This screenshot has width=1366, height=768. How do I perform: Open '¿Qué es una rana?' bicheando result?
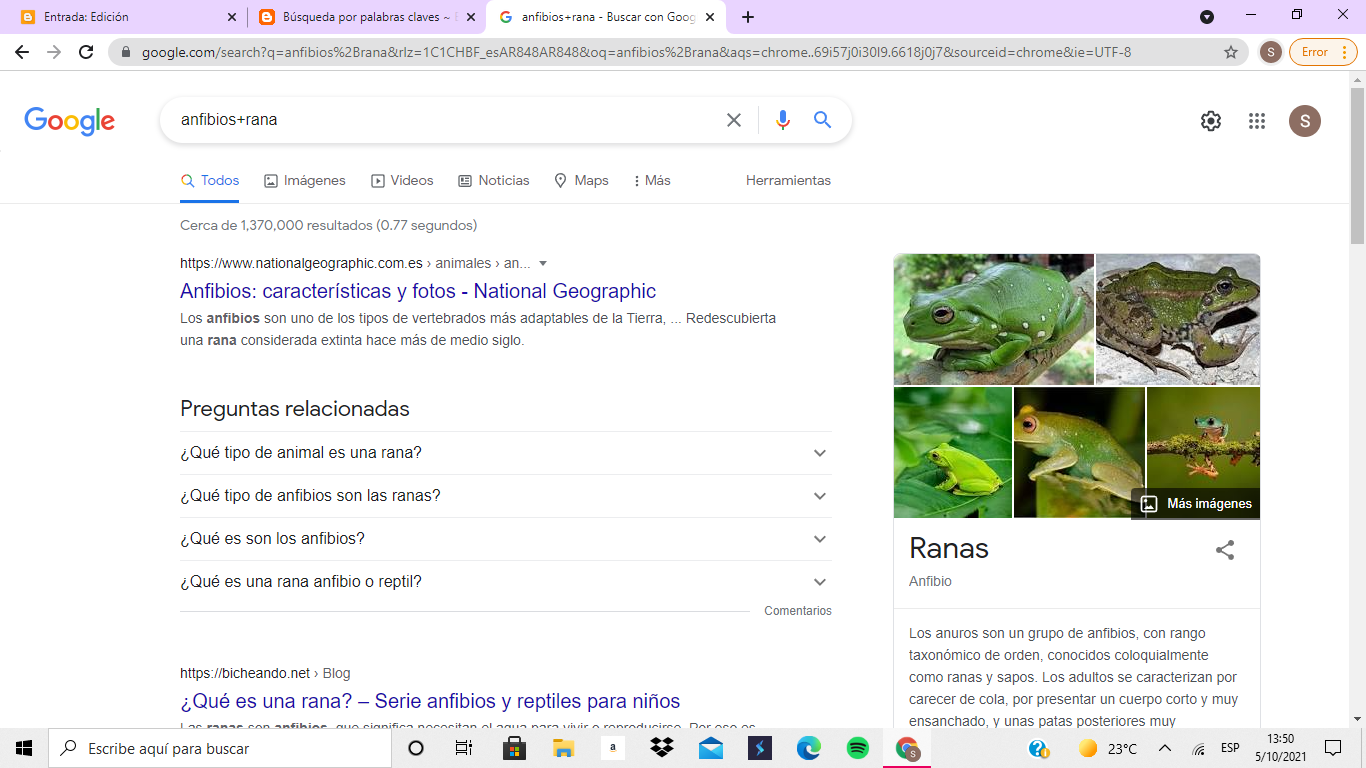pyautogui.click(x=430, y=701)
